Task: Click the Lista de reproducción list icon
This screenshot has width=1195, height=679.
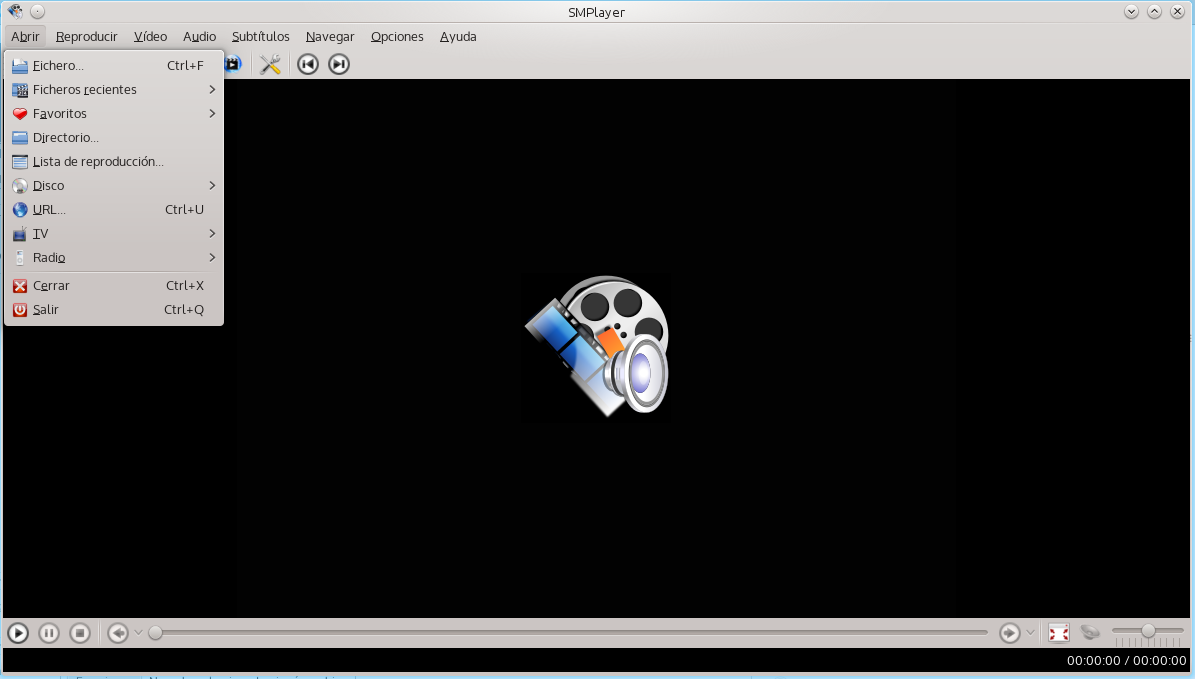Action: click(20, 162)
